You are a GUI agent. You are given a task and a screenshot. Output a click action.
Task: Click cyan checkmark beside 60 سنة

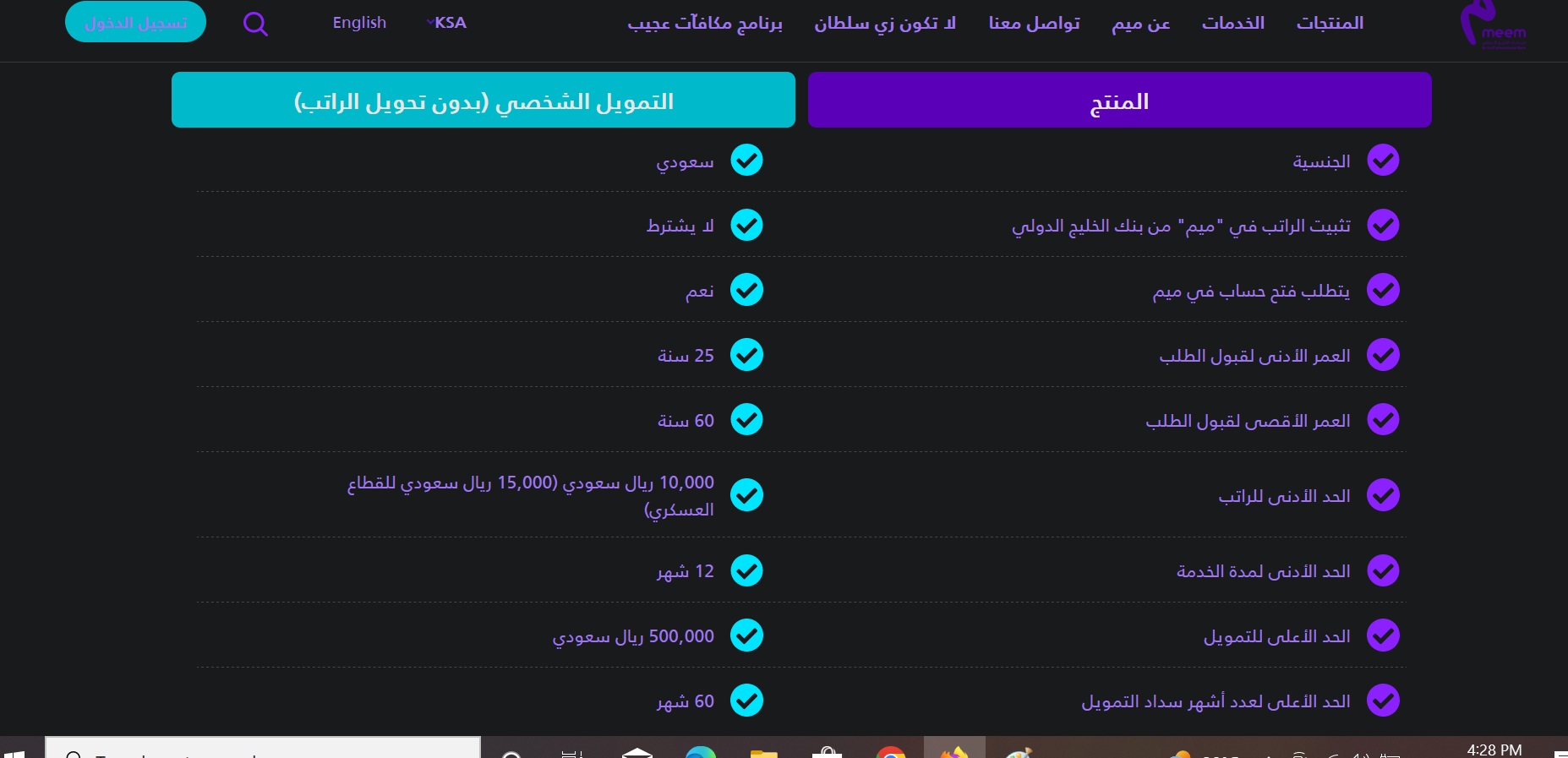point(746,419)
